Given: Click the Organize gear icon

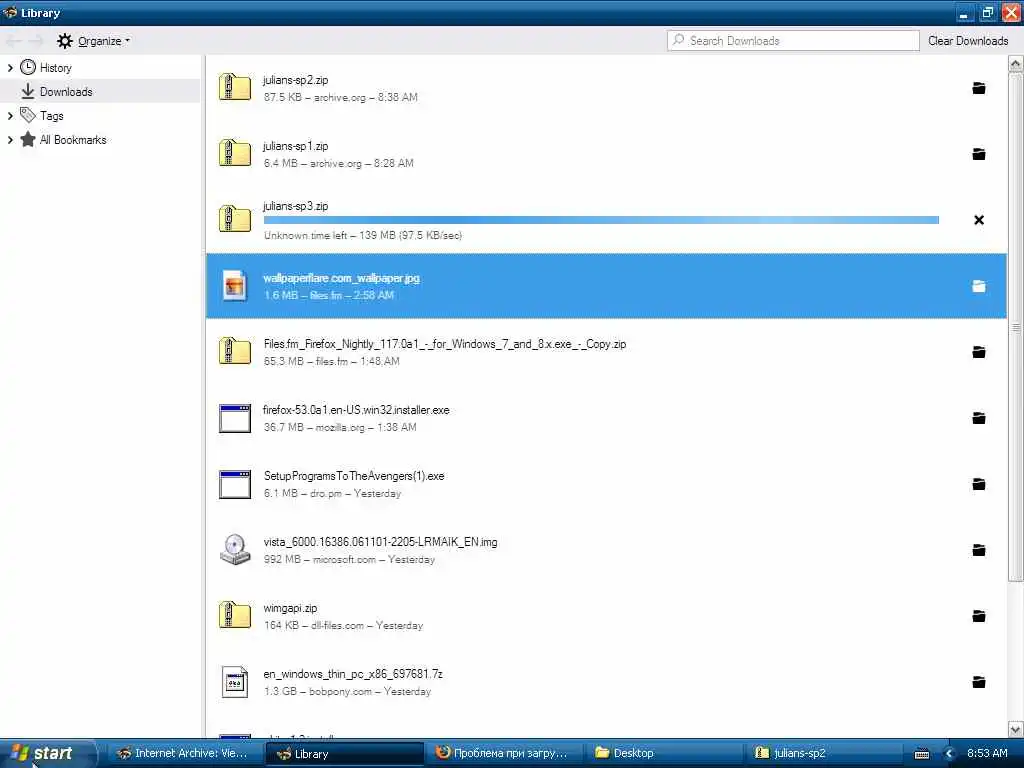Looking at the screenshot, I should (x=65, y=41).
